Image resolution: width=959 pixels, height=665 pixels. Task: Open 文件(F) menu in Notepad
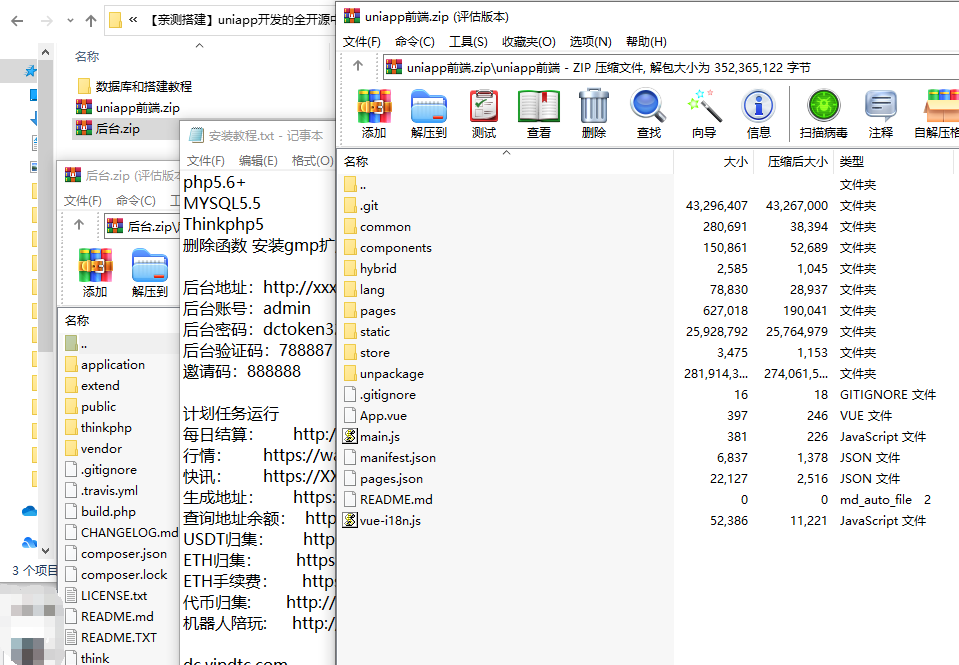click(x=206, y=160)
